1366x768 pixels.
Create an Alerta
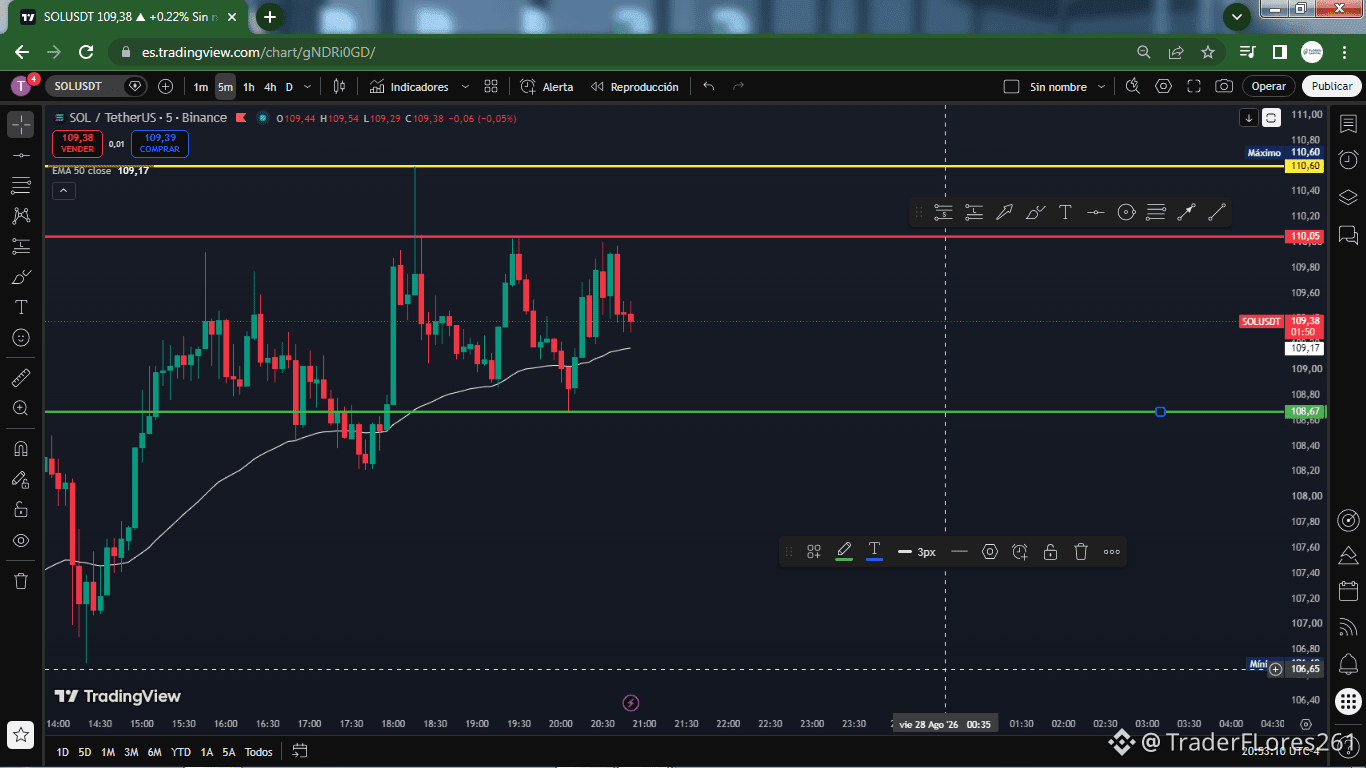coord(547,87)
